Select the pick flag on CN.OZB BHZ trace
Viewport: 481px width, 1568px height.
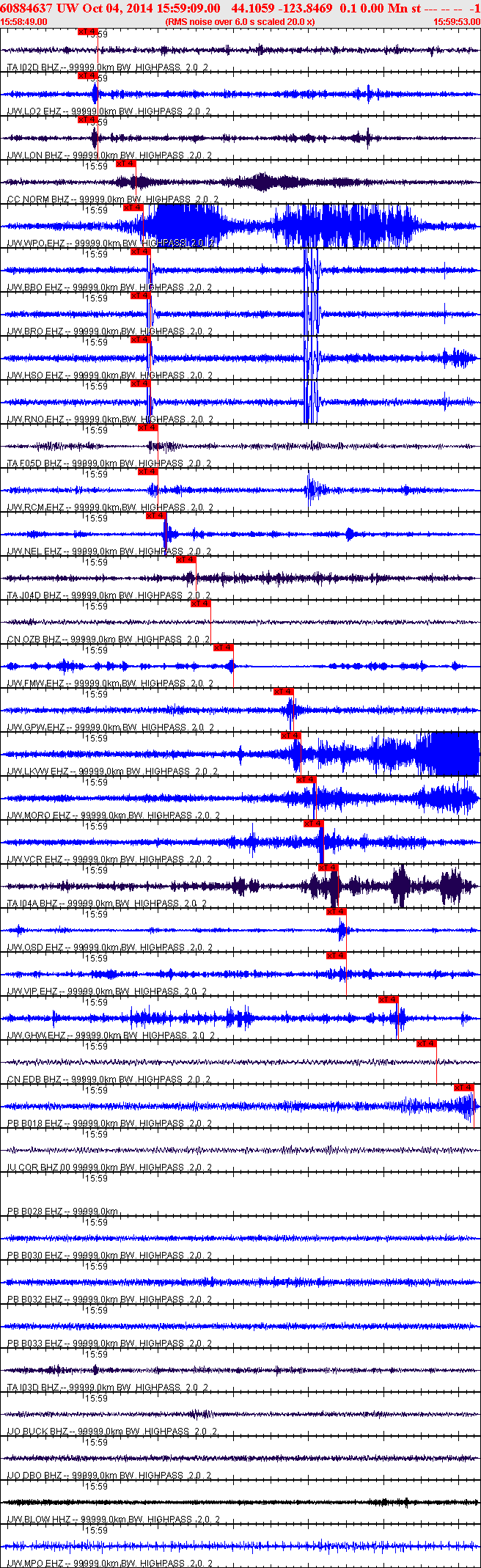pyautogui.click(x=201, y=604)
